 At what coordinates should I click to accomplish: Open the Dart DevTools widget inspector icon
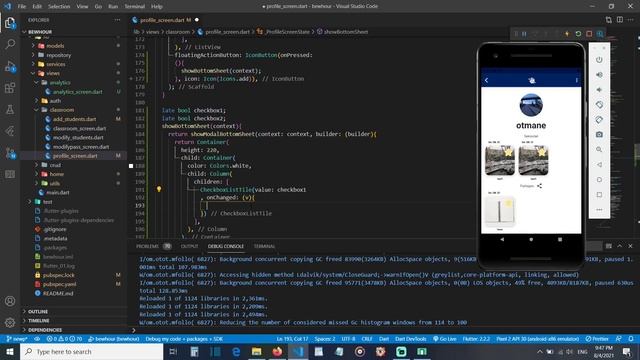click(x=600, y=34)
